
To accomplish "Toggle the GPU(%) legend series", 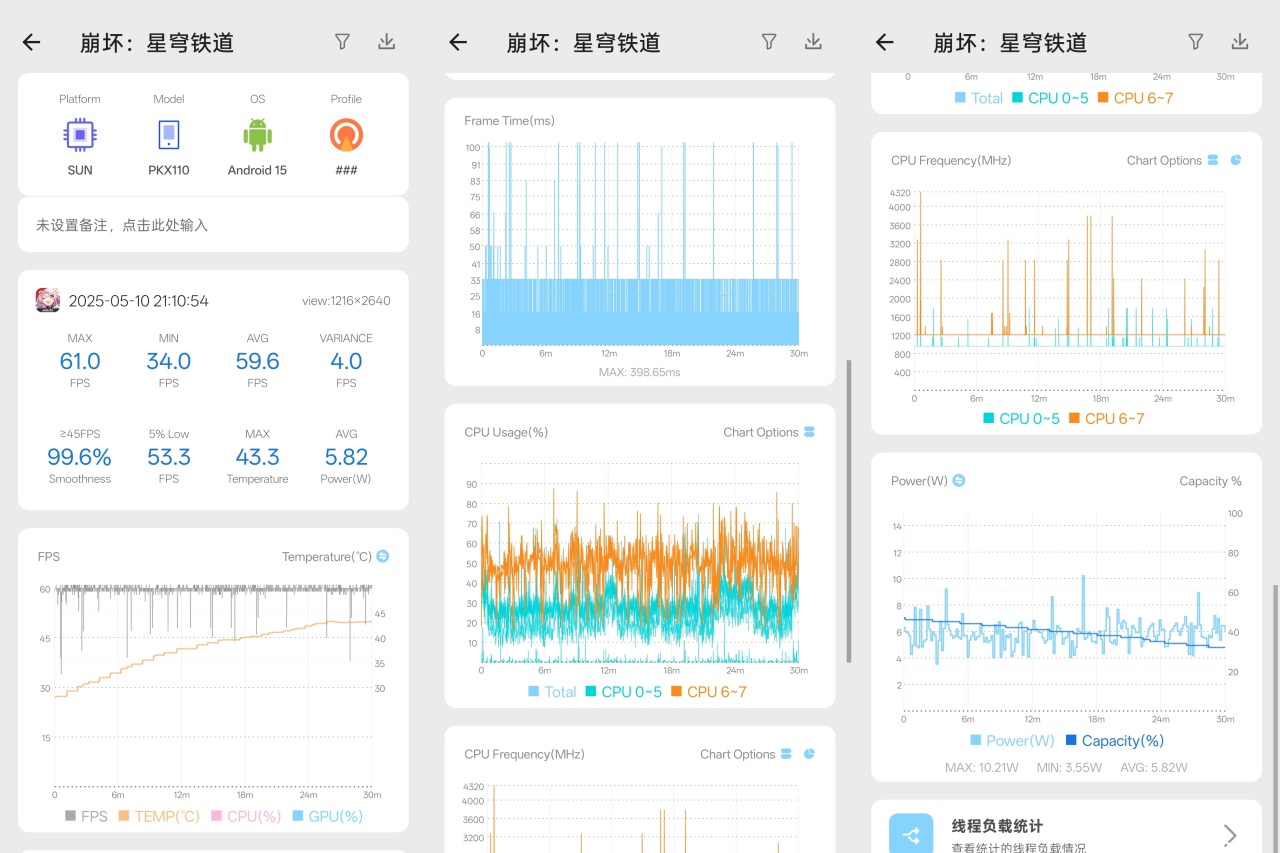I will 328,816.
